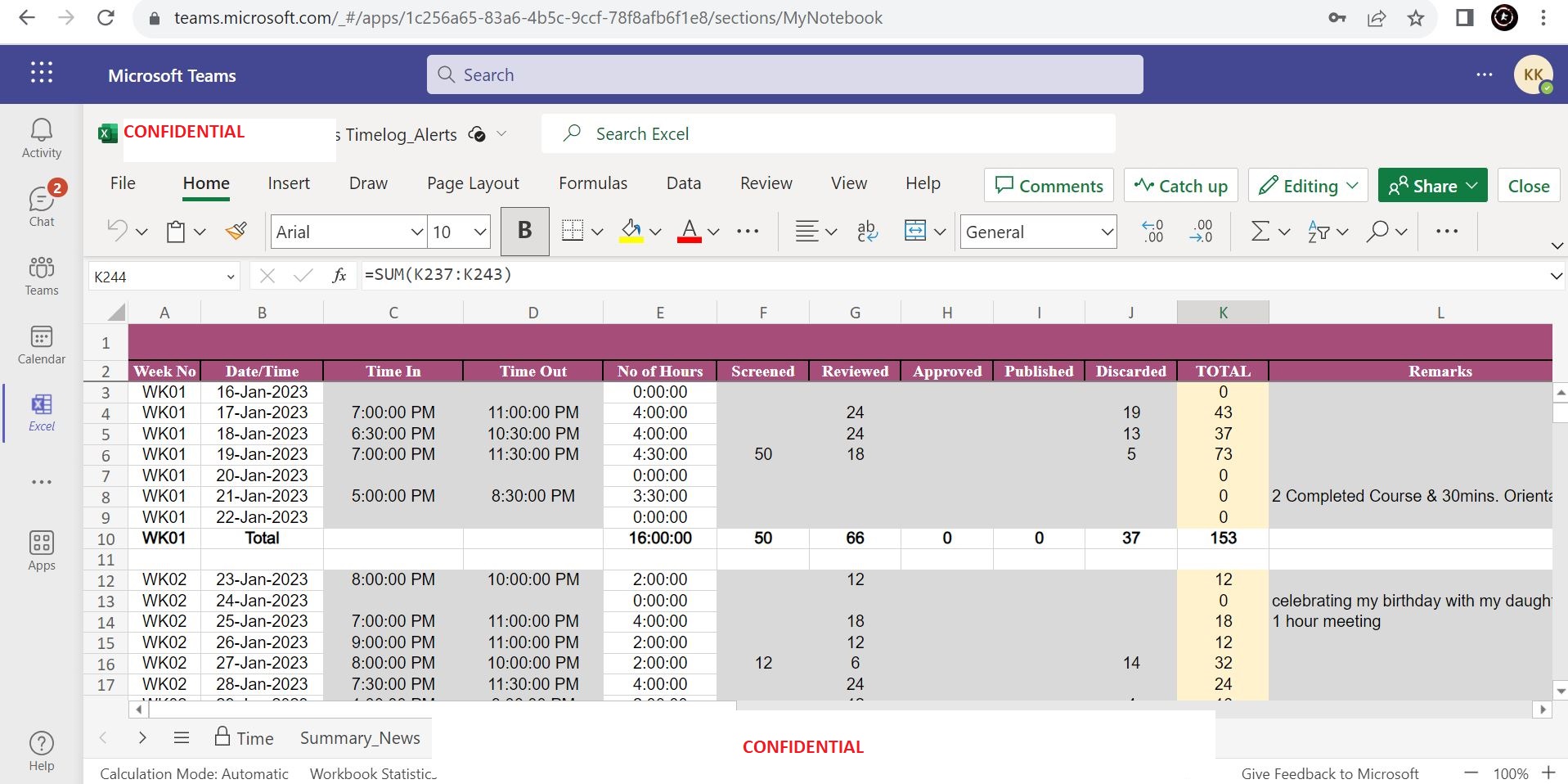Open the Comments pane button
This screenshot has width=1568, height=784.
pos(1049,186)
